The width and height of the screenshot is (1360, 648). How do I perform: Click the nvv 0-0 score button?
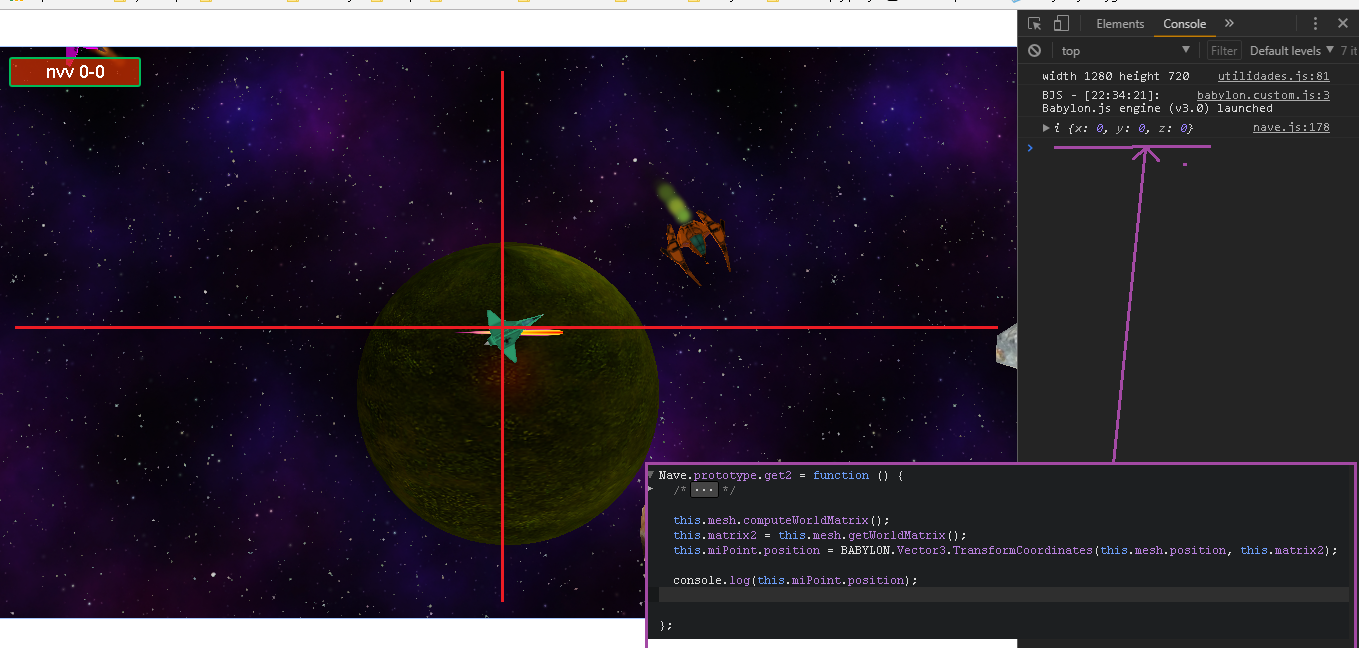[75, 72]
